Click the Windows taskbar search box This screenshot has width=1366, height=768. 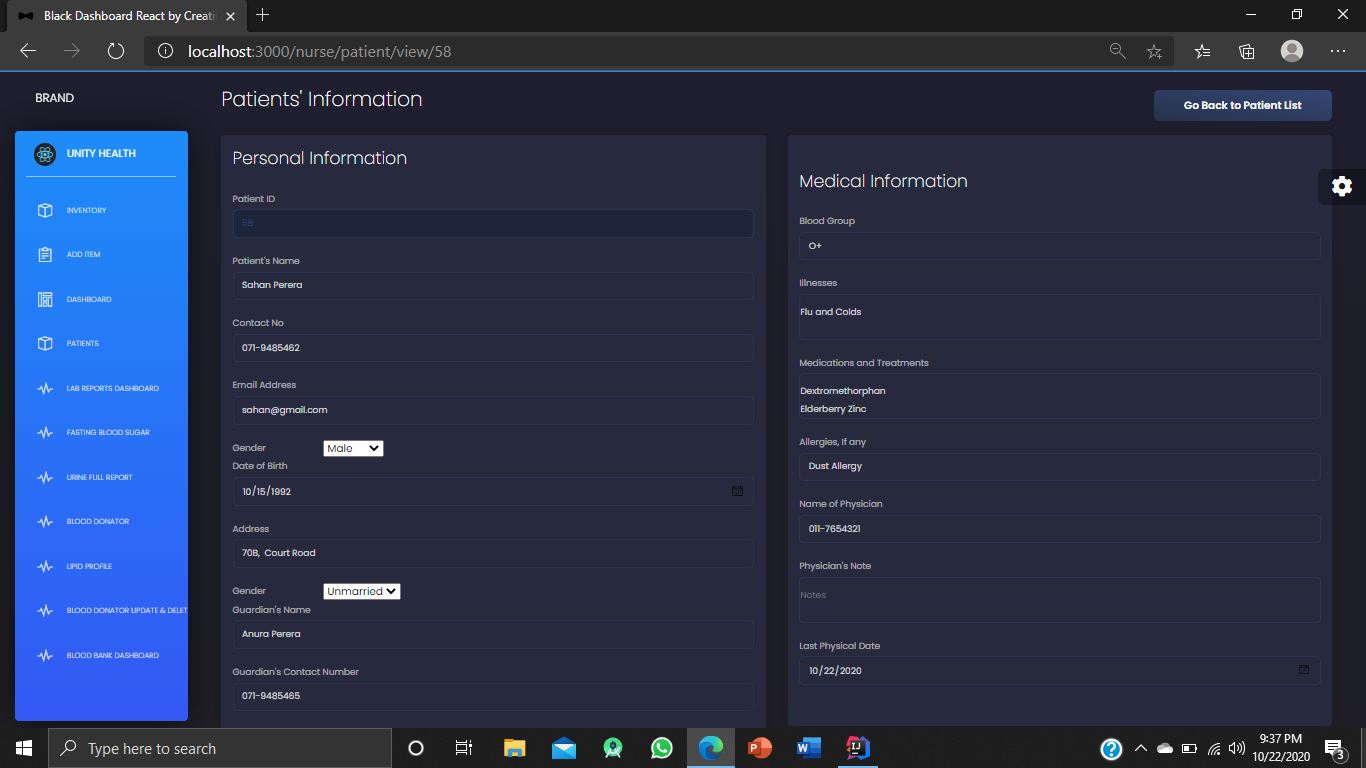click(x=220, y=748)
